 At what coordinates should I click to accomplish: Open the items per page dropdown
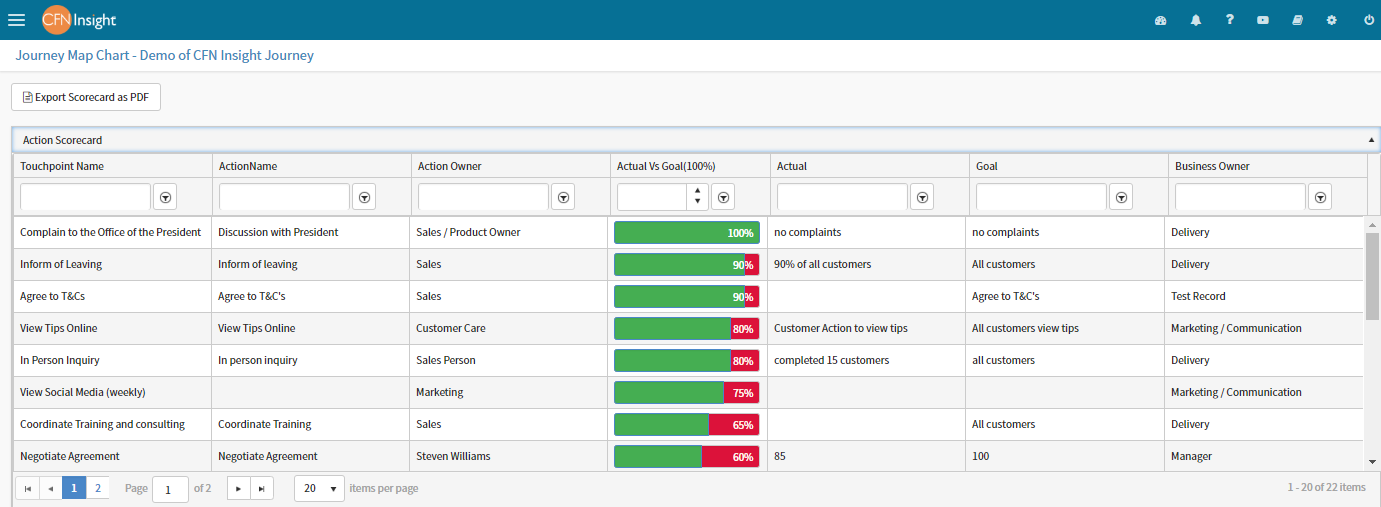(320, 488)
